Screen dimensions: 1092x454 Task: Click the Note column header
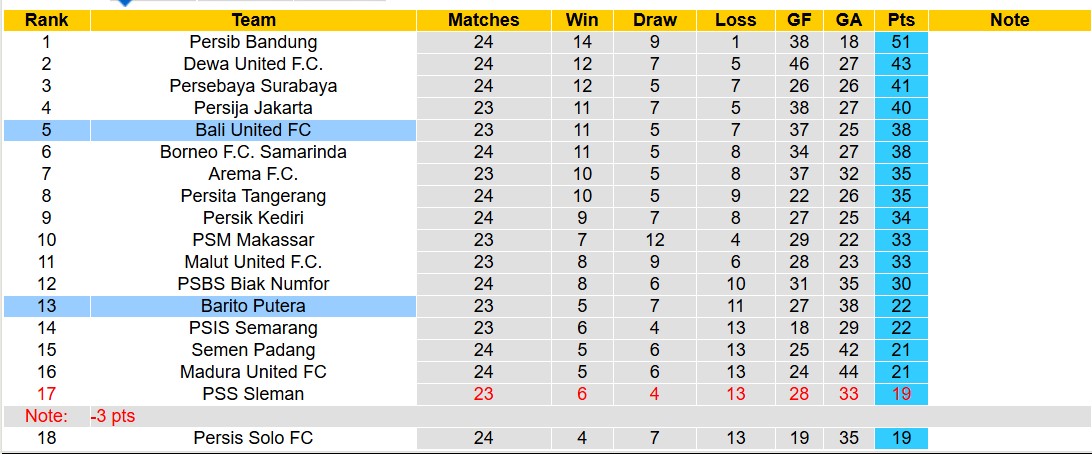point(1009,20)
